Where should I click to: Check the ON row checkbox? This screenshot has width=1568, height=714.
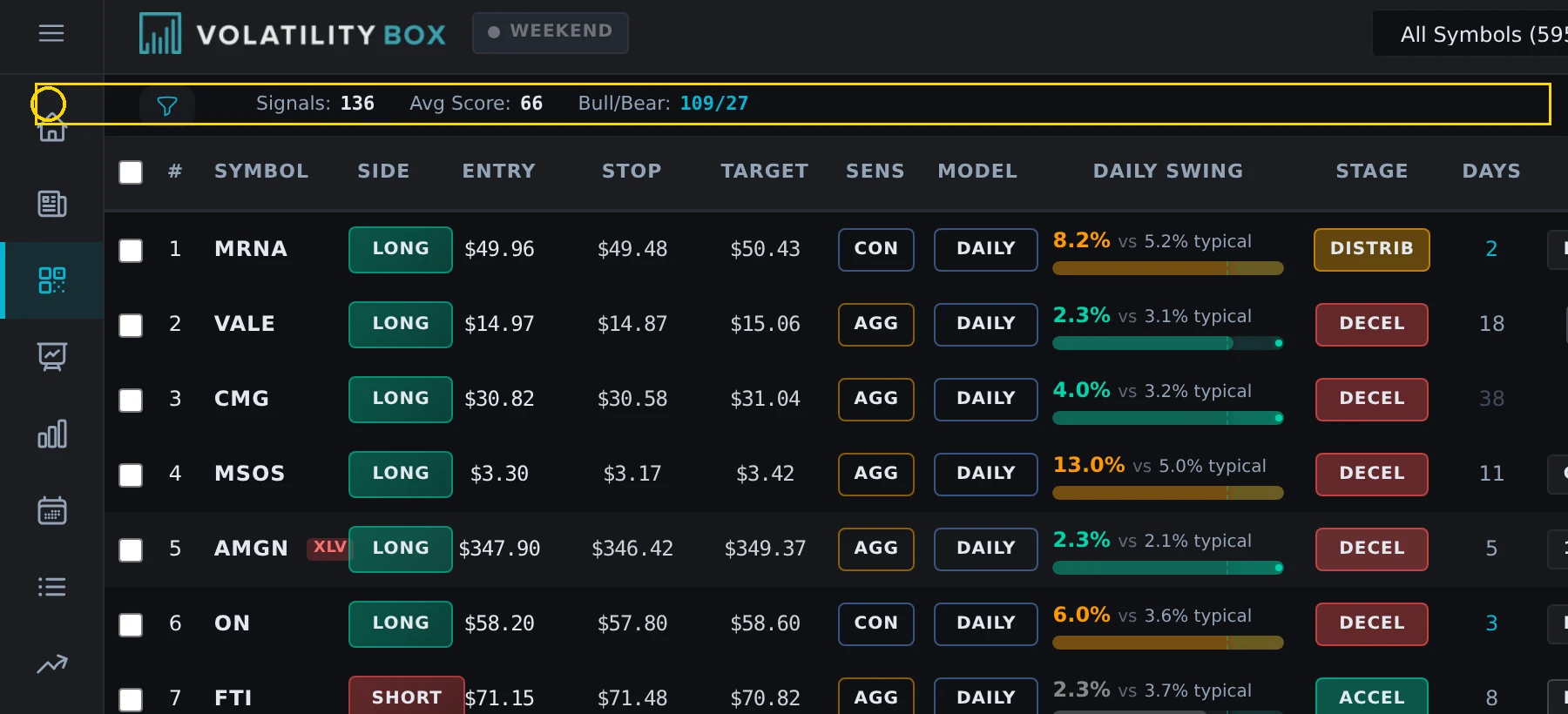click(131, 625)
